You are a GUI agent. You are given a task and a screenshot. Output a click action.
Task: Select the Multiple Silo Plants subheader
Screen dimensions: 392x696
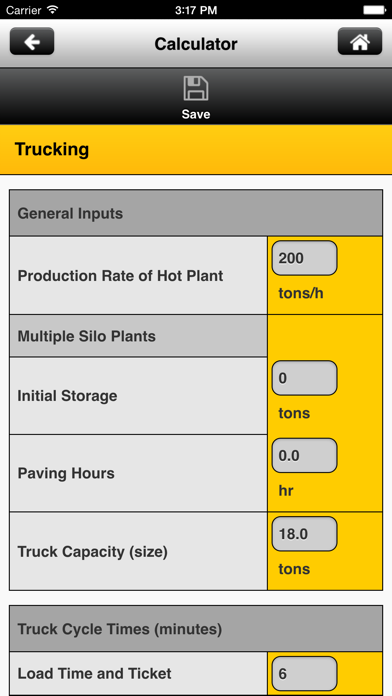click(139, 336)
